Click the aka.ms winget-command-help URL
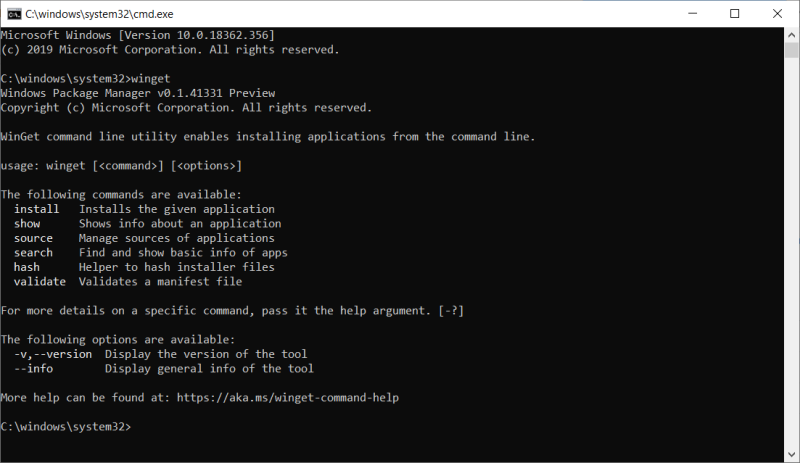Screen dimensions: 800x463 click(x=287, y=397)
